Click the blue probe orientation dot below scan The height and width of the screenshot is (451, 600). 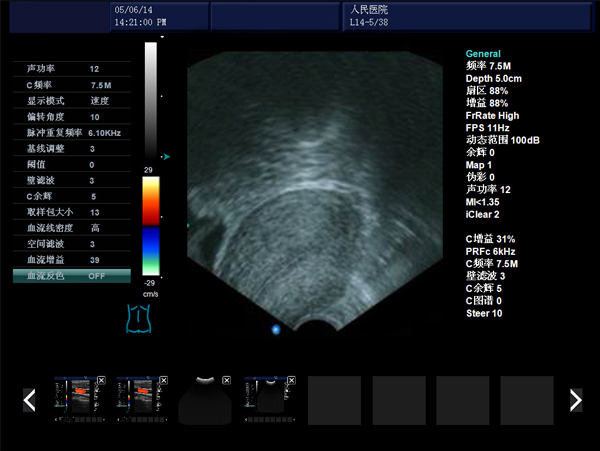pyautogui.click(x=275, y=328)
